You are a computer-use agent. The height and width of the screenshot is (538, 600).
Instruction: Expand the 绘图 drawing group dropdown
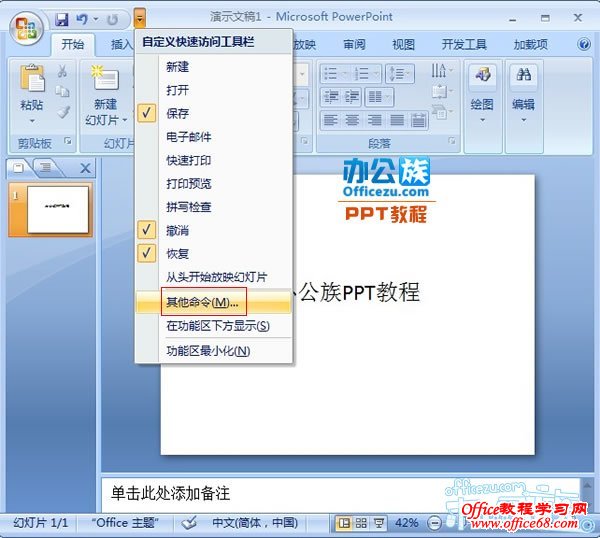pyautogui.click(x=483, y=121)
